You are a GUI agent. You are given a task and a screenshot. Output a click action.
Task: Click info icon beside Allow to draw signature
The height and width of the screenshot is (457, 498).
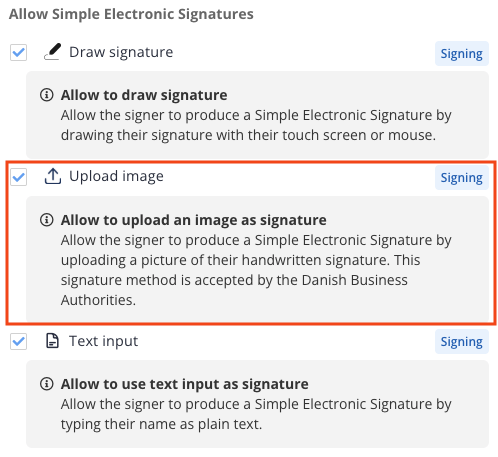point(47,95)
